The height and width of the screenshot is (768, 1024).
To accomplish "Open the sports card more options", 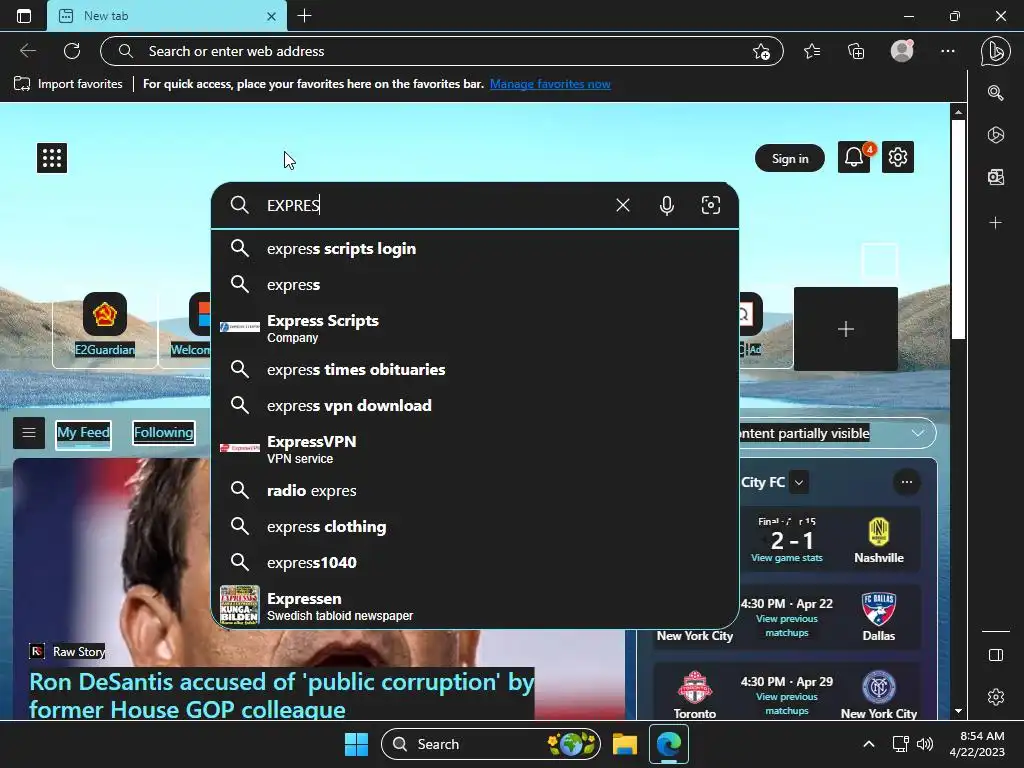I will click(x=906, y=483).
